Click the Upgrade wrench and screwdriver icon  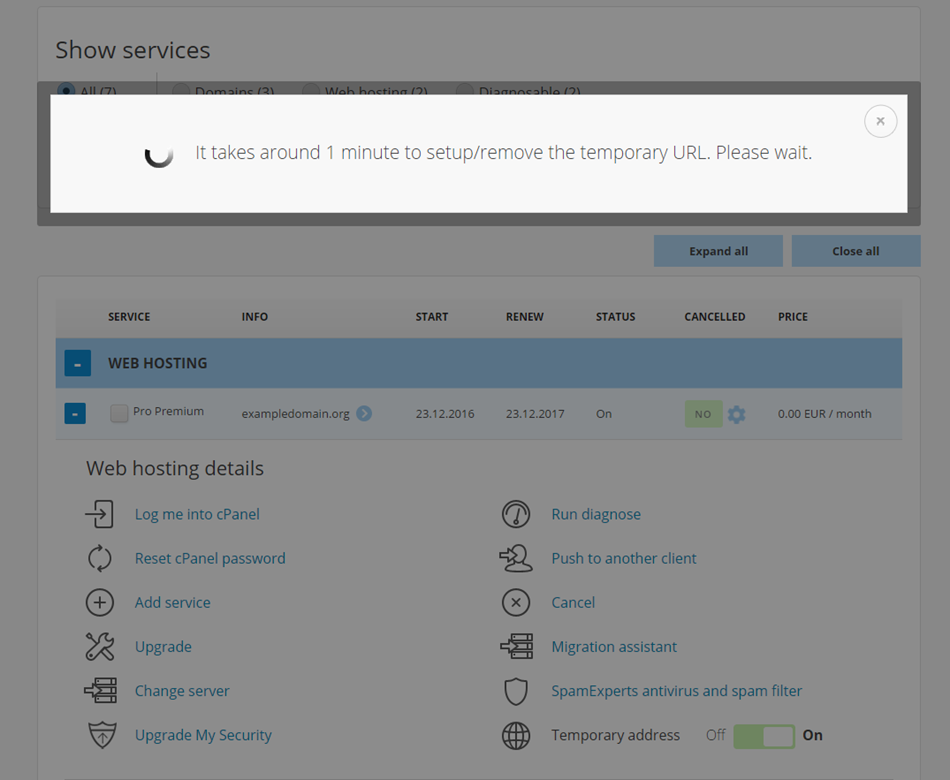point(99,647)
